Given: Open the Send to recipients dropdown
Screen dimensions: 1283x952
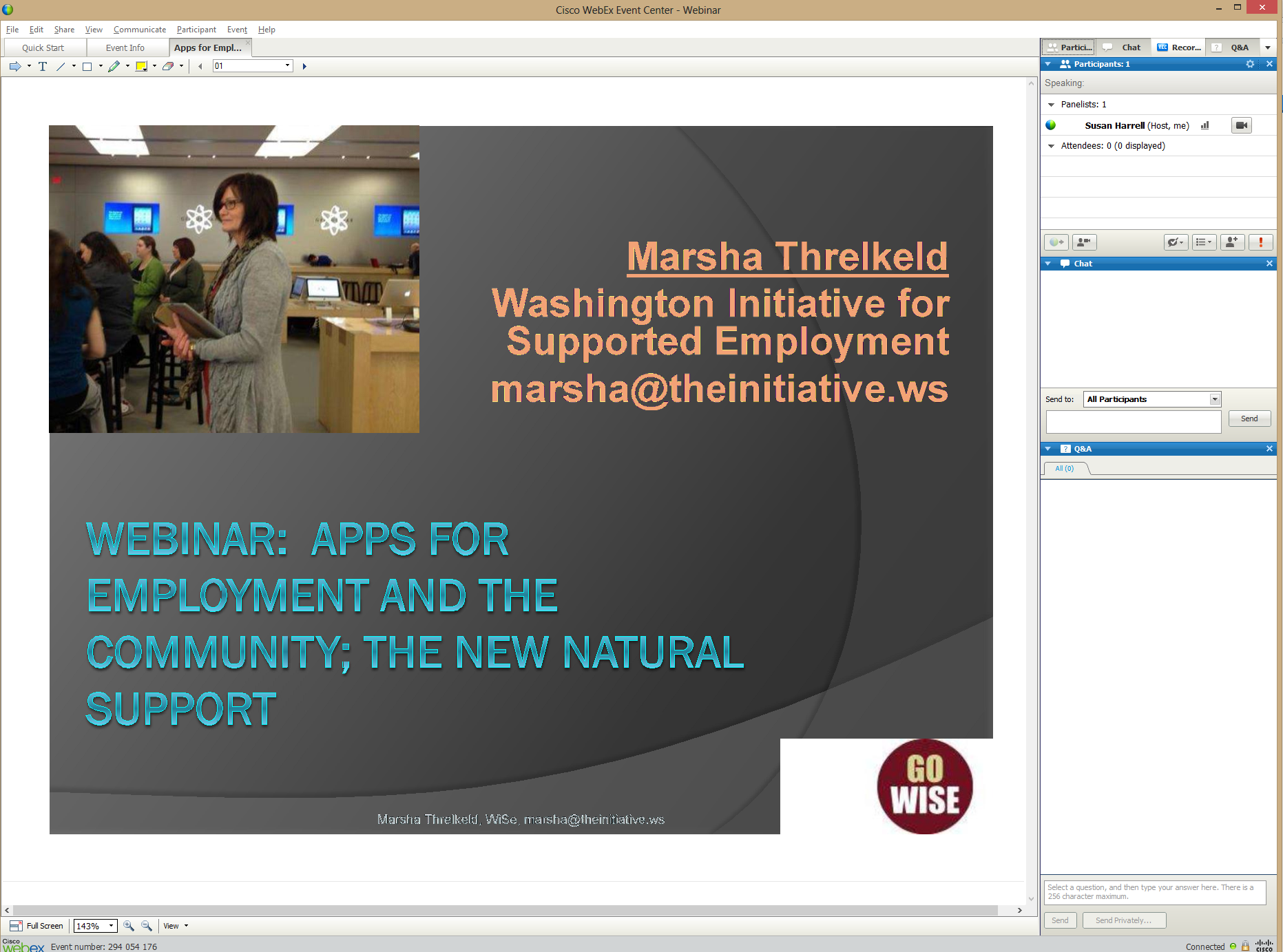Looking at the screenshot, I should coord(1215,399).
